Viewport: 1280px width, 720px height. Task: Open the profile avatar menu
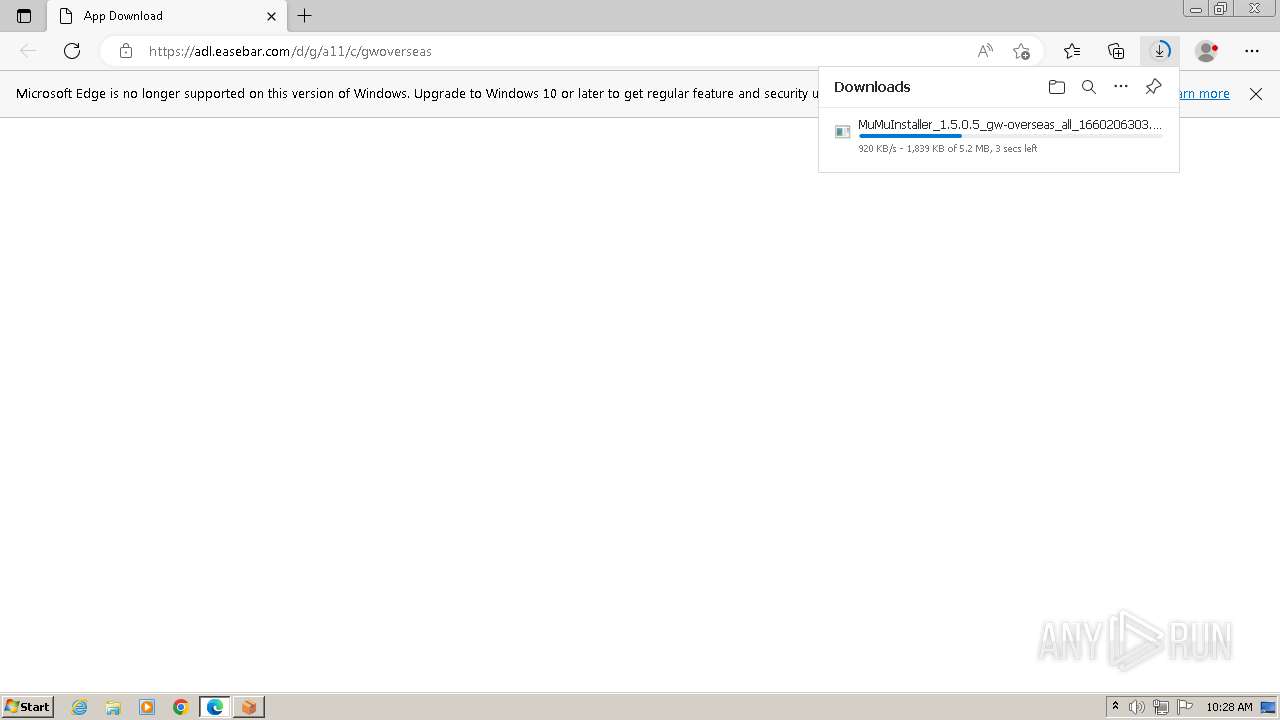click(1207, 51)
